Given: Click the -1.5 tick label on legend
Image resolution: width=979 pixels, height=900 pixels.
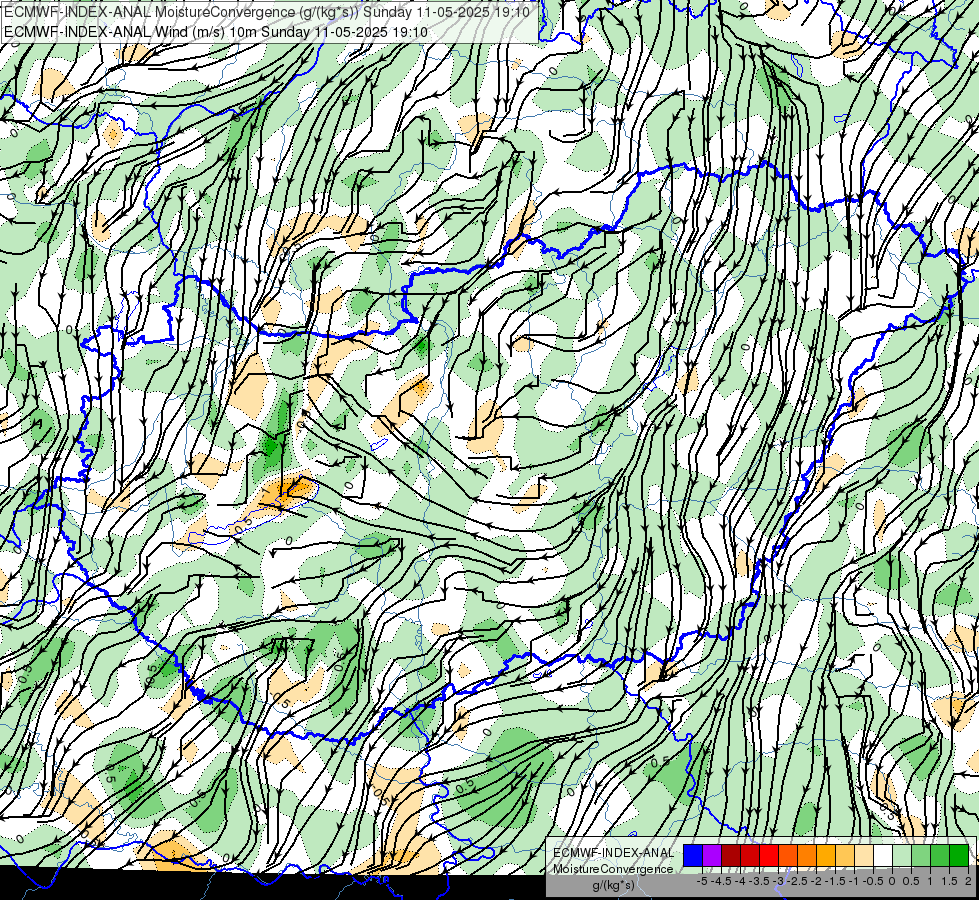Looking at the screenshot, I should 835,881.
